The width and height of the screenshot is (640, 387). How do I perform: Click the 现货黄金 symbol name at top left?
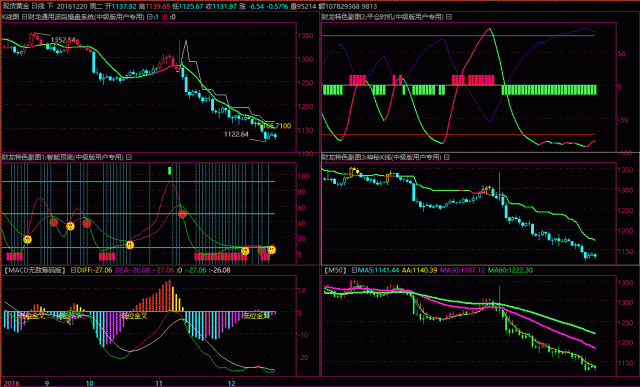16,7
